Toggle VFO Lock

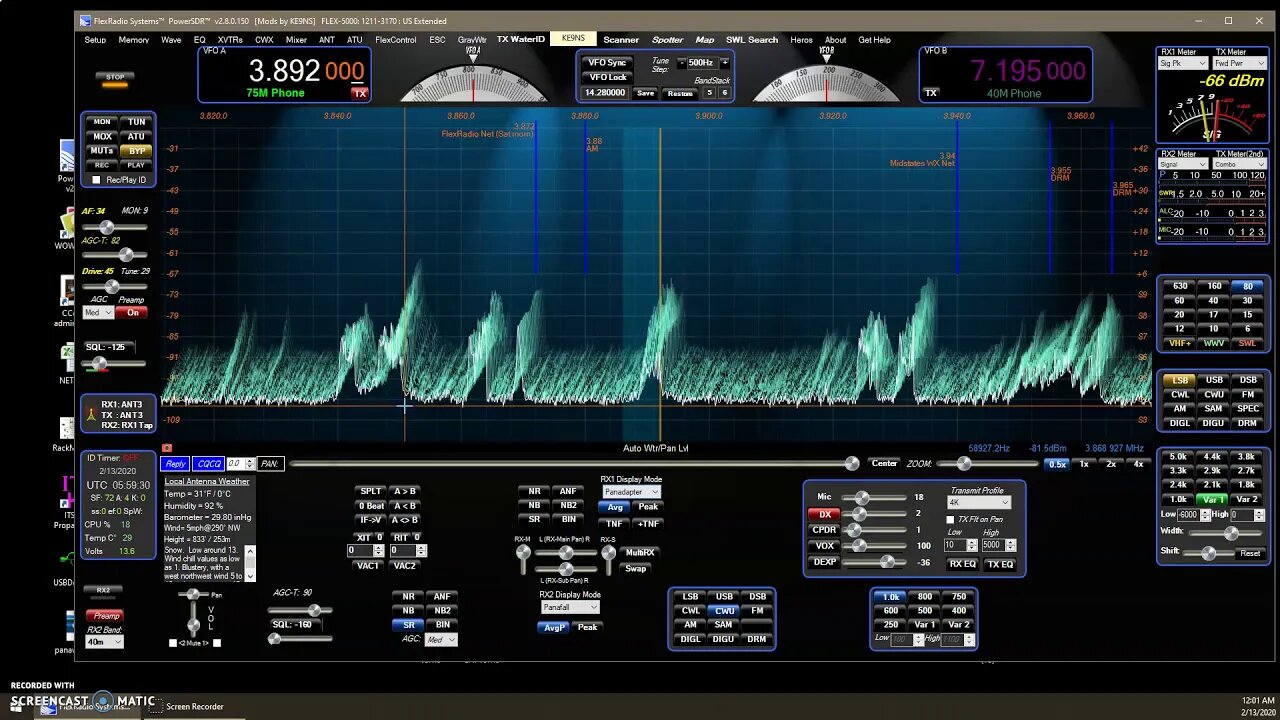click(607, 77)
